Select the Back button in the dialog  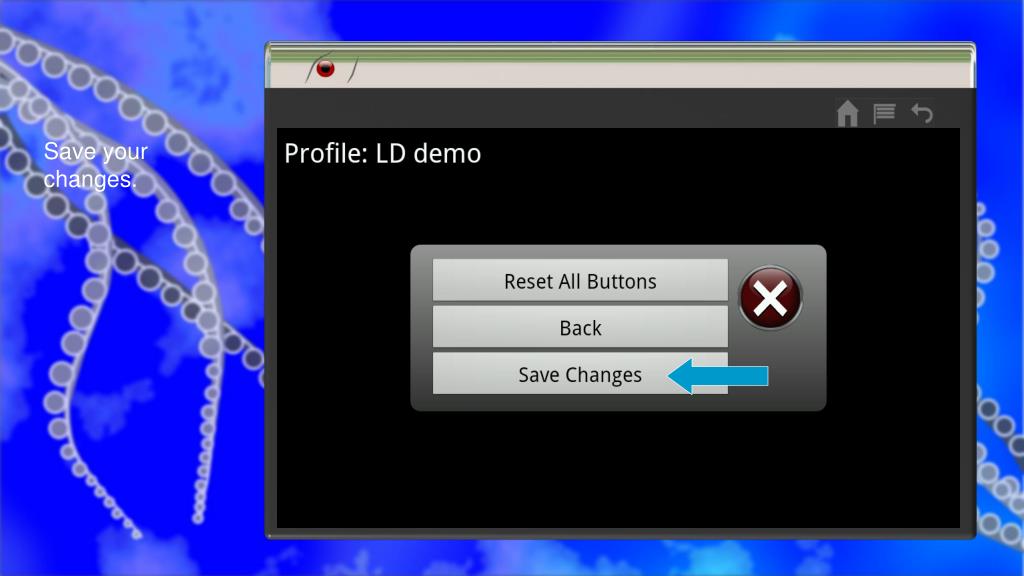[580, 327]
